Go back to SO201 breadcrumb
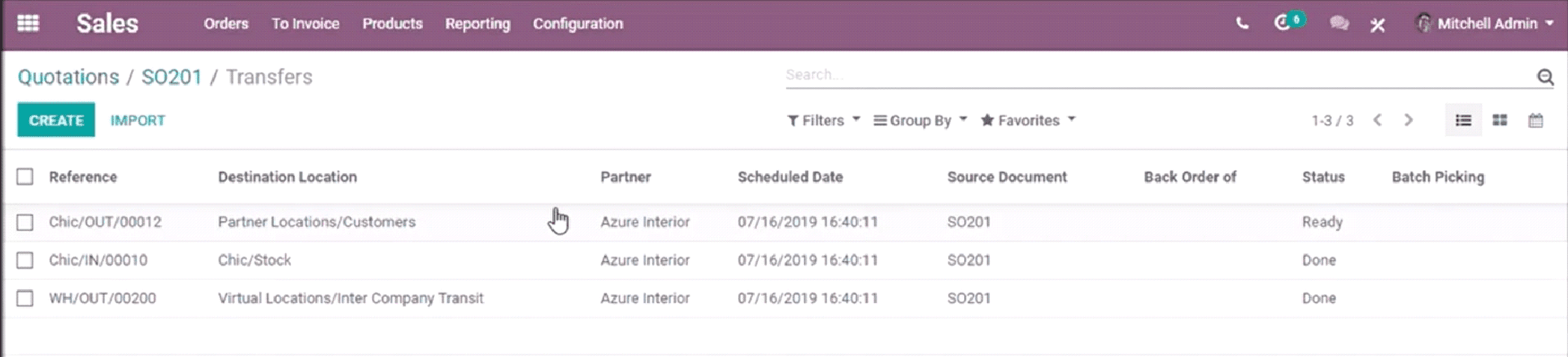Screen dimensions: 1568x357 [171, 77]
